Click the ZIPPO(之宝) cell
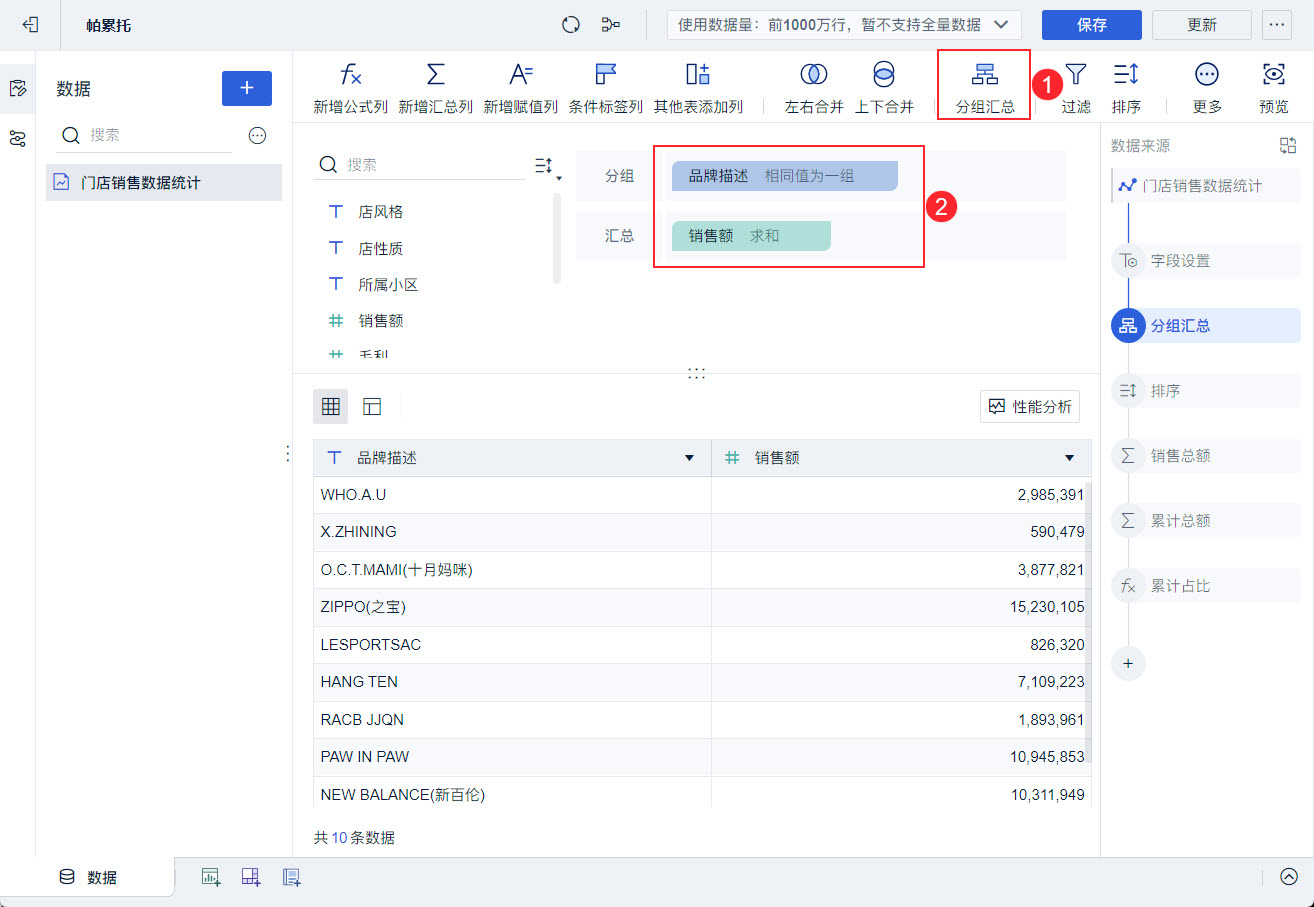This screenshot has height=907, width=1314. [512, 607]
